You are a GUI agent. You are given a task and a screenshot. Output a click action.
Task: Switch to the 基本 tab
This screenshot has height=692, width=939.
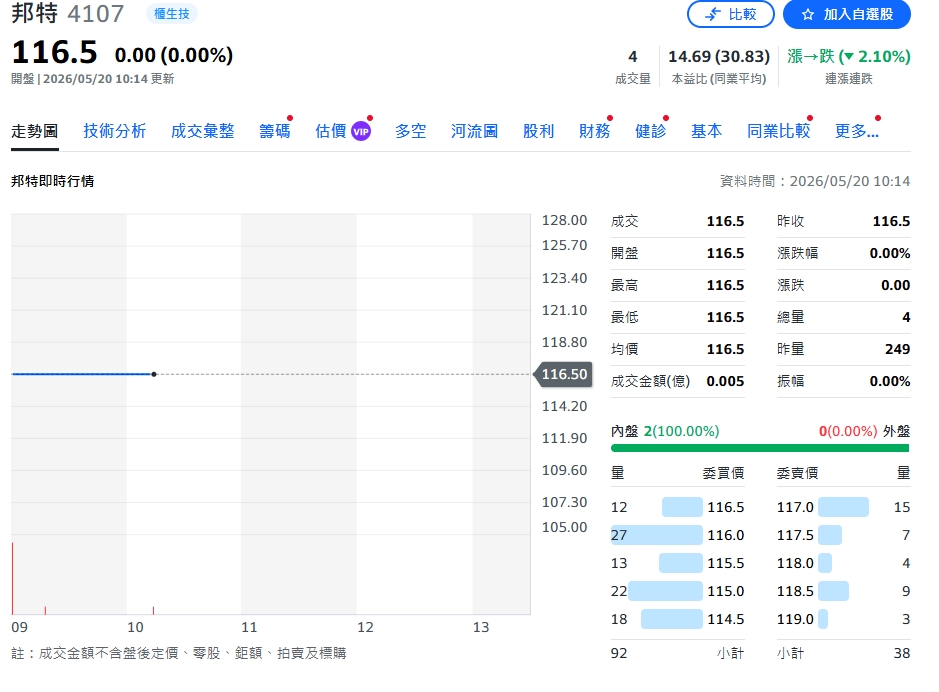(x=706, y=131)
